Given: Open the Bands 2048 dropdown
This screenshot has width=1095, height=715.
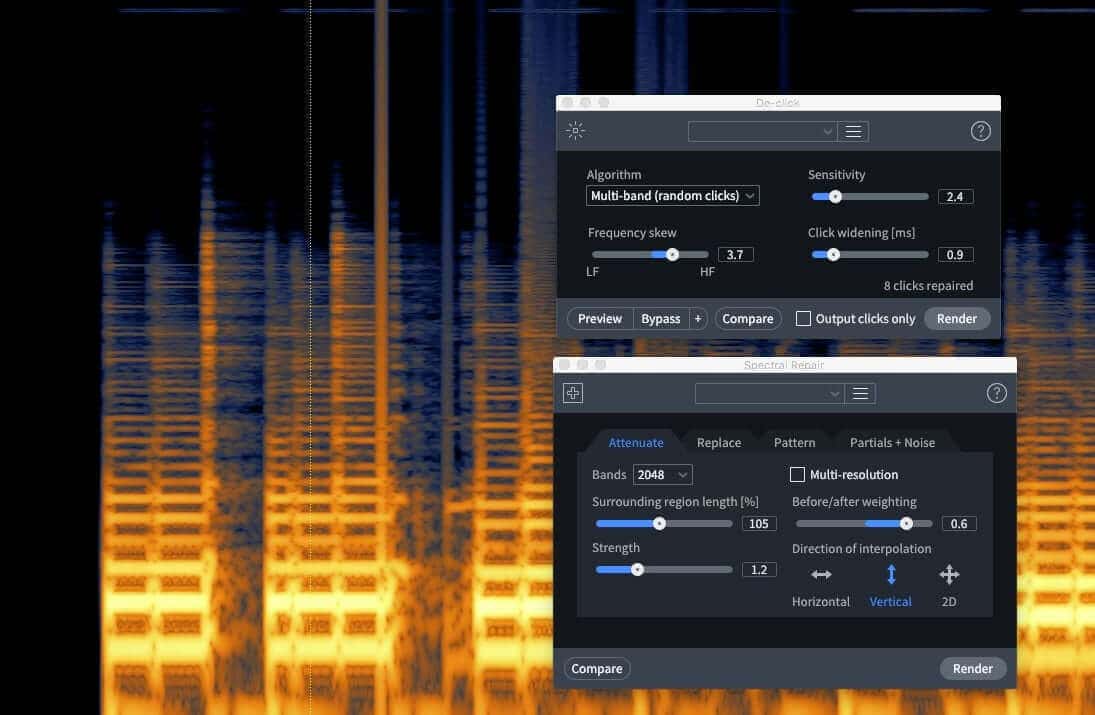Looking at the screenshot, I should click(x=662, y=475).
